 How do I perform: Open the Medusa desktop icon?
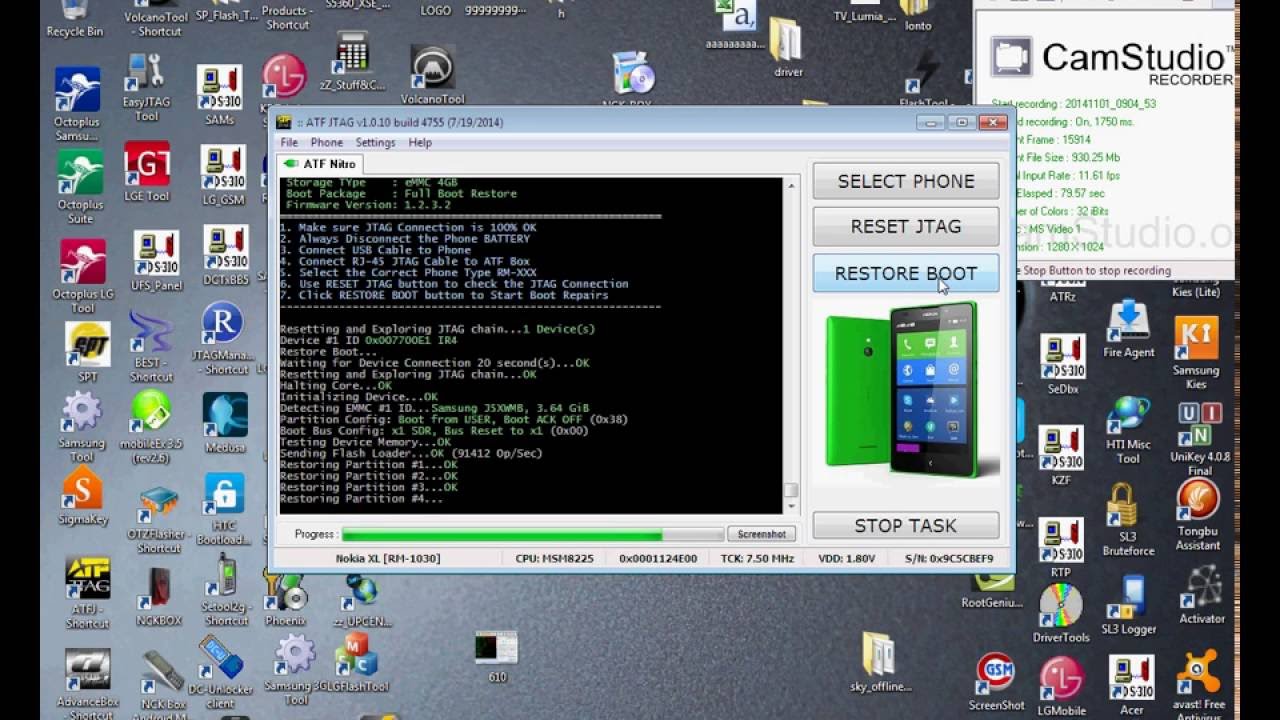click(225, 421)
